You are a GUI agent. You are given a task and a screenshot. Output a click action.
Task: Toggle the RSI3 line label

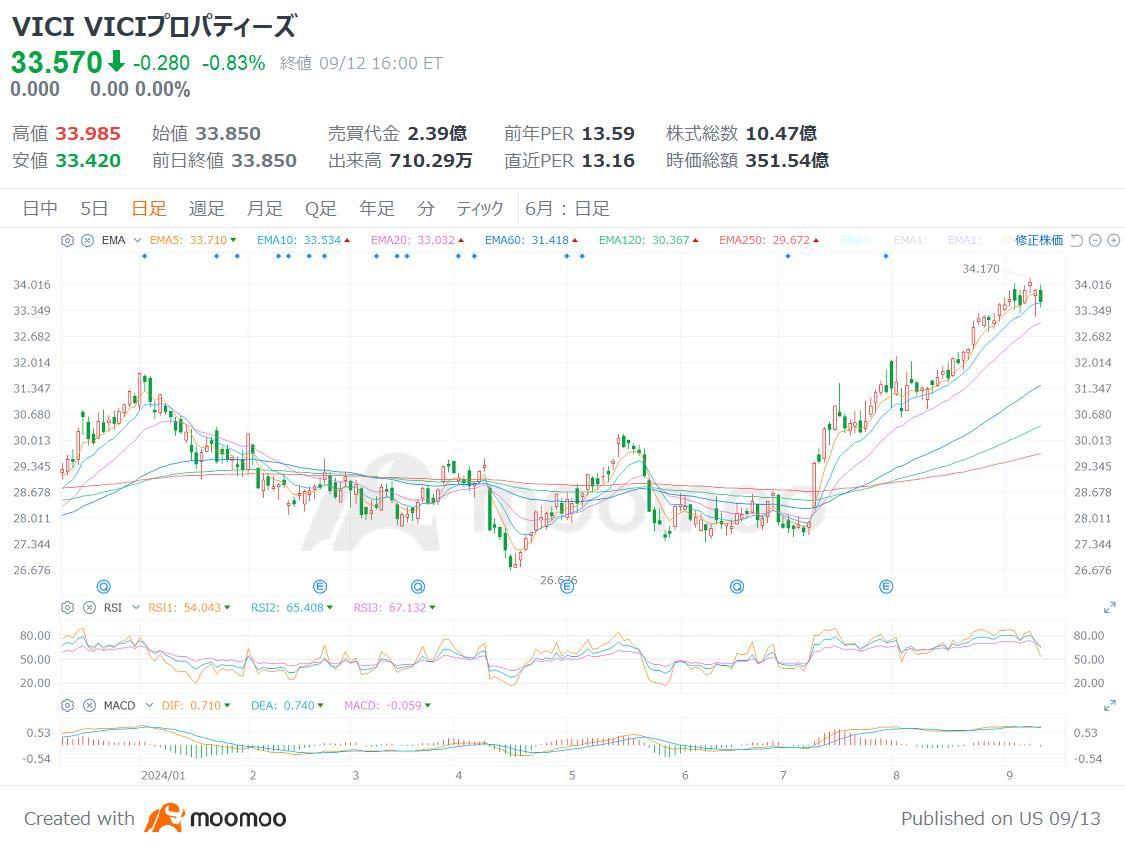tap(394, 608)
